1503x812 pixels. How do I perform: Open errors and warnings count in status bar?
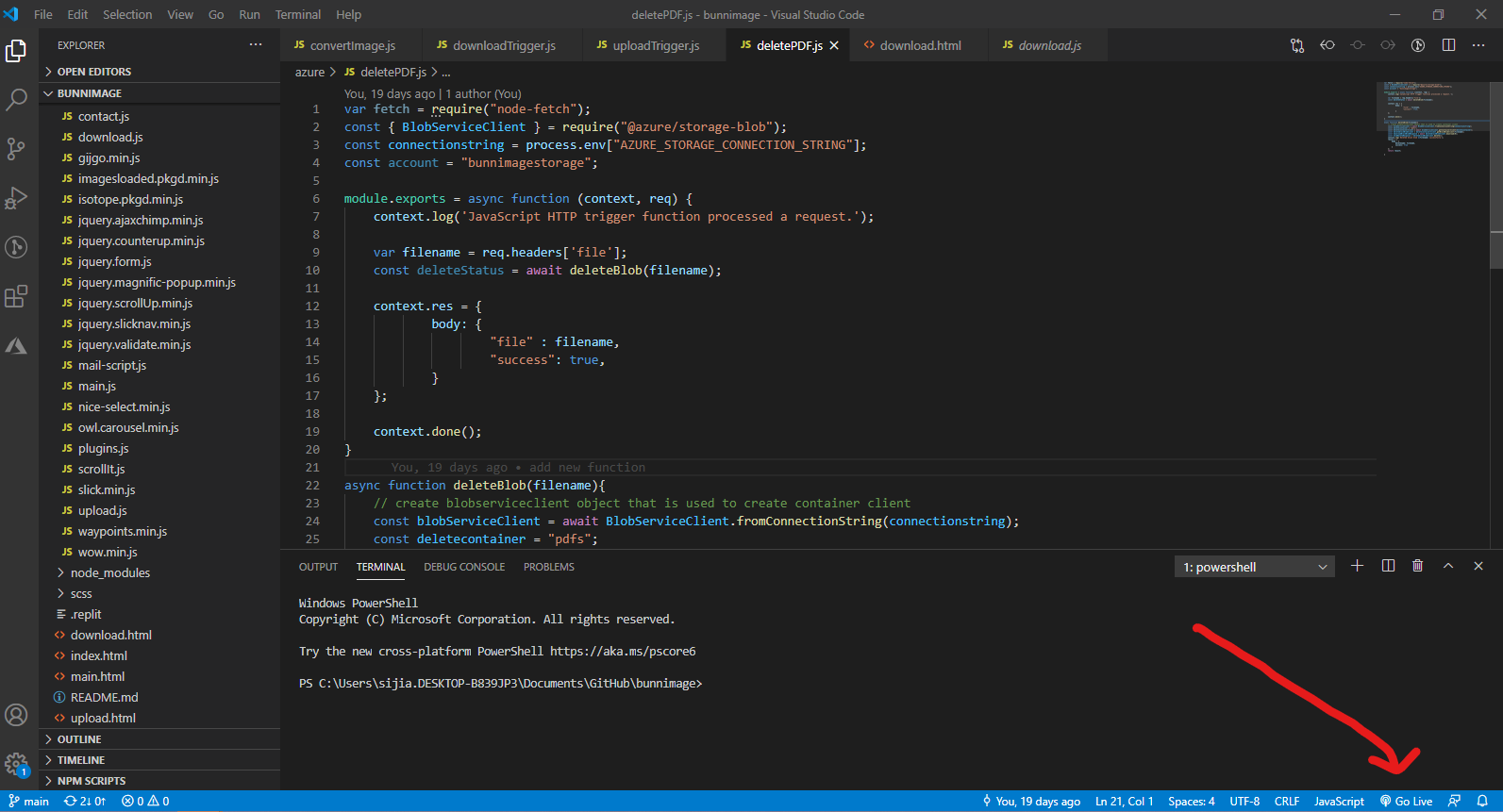145,802
